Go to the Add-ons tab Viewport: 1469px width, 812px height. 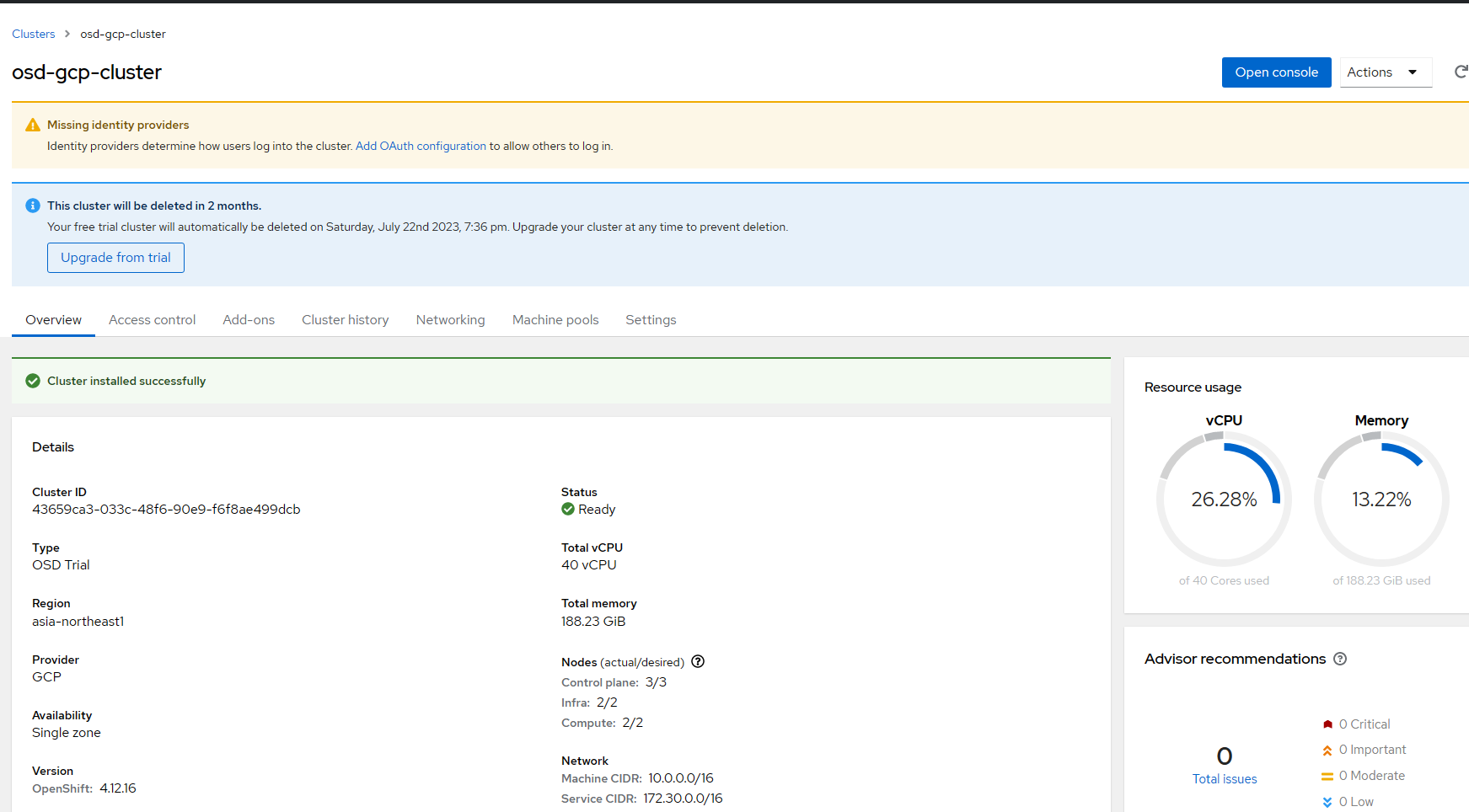tap(249, 320)
